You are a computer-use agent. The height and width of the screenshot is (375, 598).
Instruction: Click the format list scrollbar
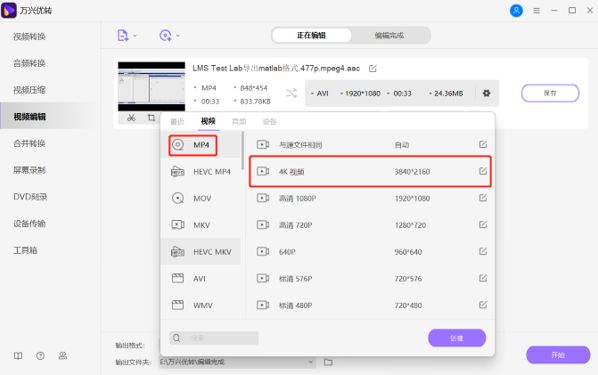pyautogui.click(x=243, y=151)
